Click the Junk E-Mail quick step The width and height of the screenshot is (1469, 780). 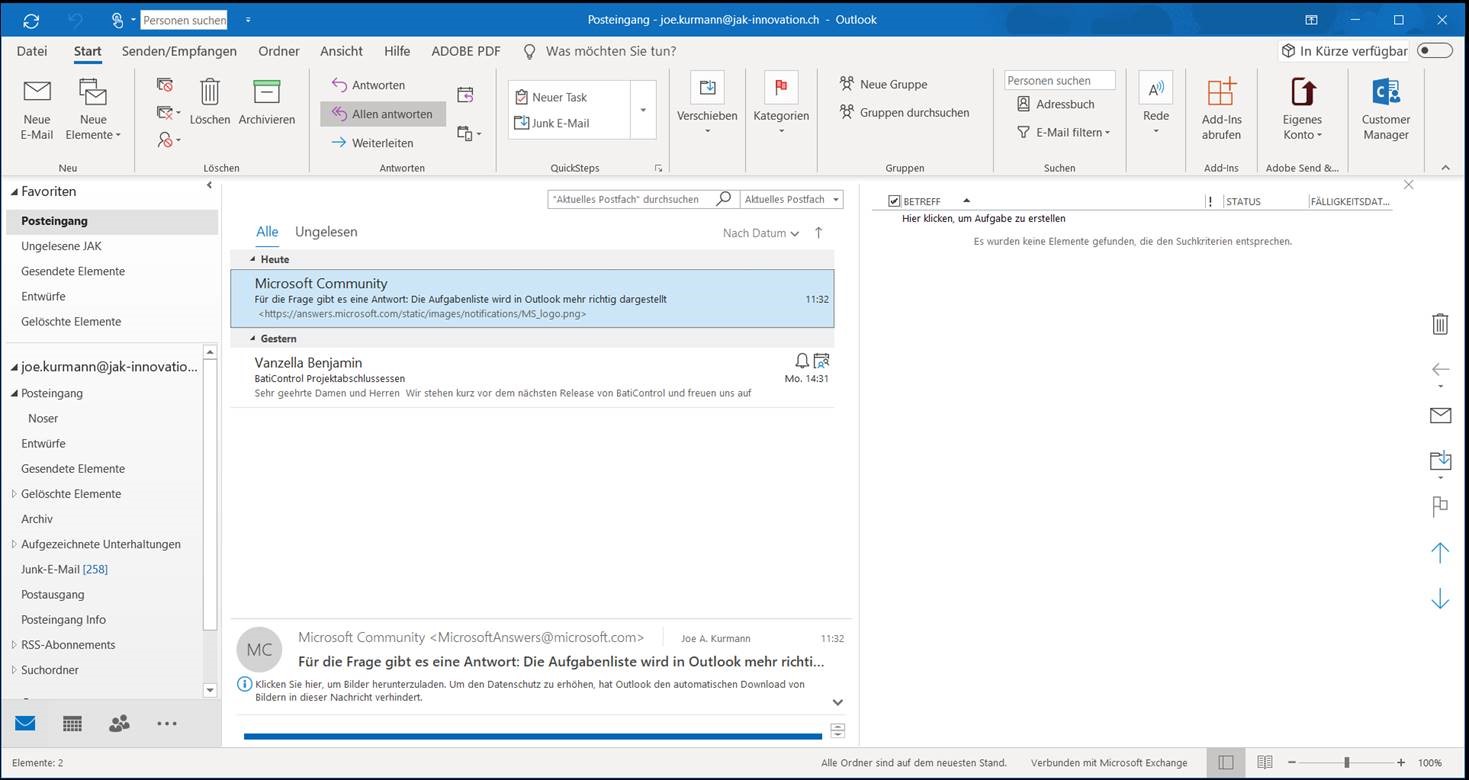click(560, 123)
